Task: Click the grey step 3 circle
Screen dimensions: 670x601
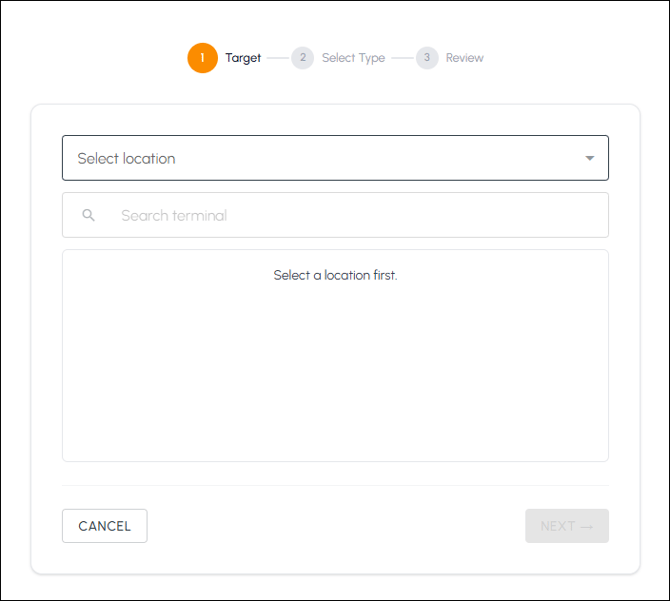Action: pyautogui.click(x=427, y=58)
